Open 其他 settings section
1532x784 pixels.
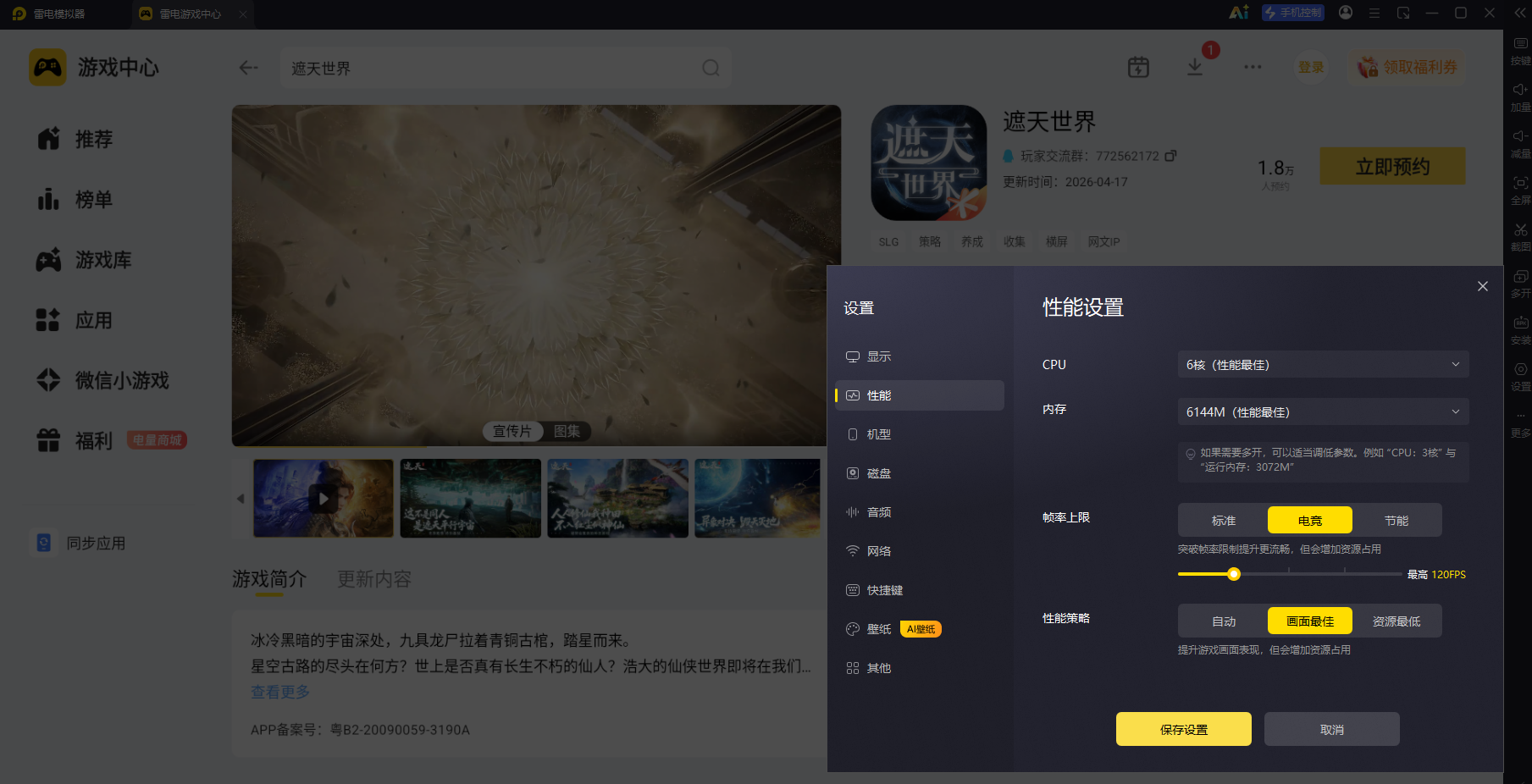920,668
